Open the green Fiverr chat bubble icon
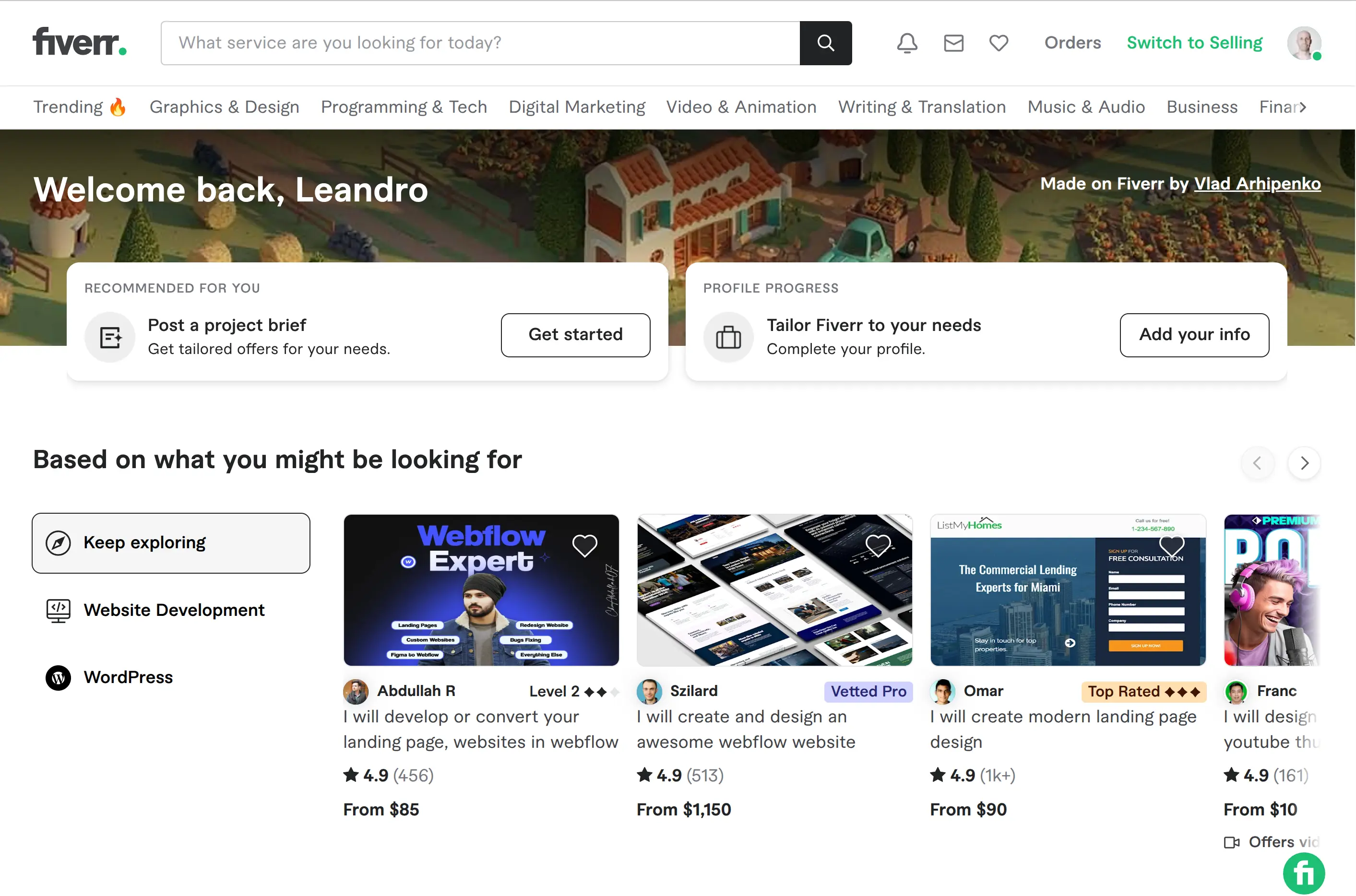1356x896 pixels. 1303,872
